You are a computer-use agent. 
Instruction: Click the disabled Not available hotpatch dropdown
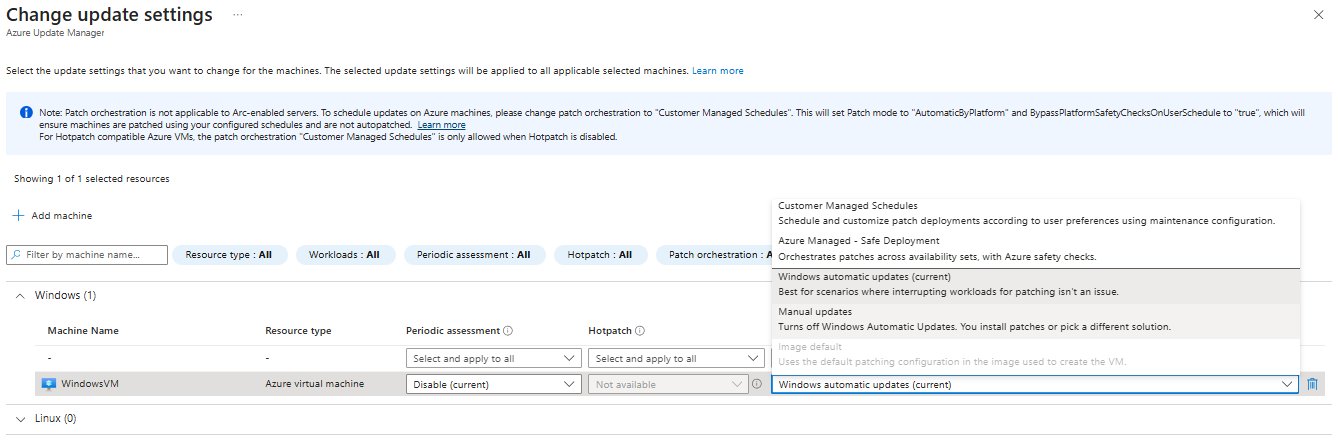pos(668,384)
